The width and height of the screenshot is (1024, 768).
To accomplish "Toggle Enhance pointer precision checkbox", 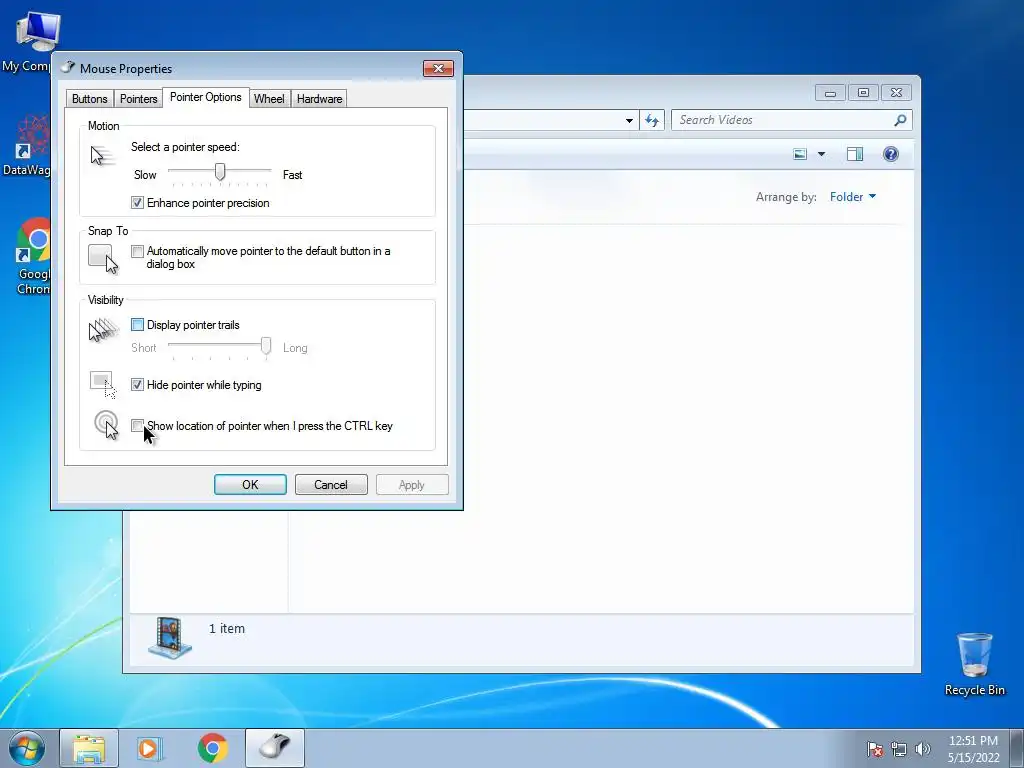I will pos(137,202).
